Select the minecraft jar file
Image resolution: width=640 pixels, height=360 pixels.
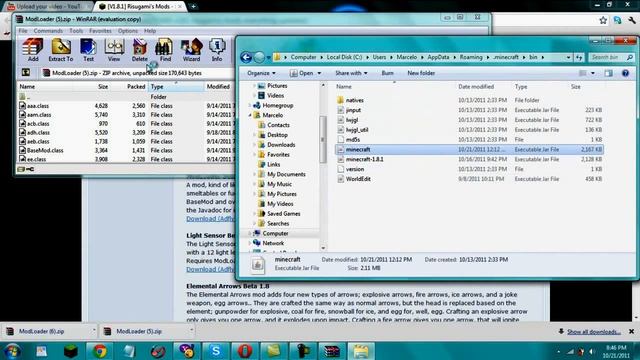click(x=469, y=149)
